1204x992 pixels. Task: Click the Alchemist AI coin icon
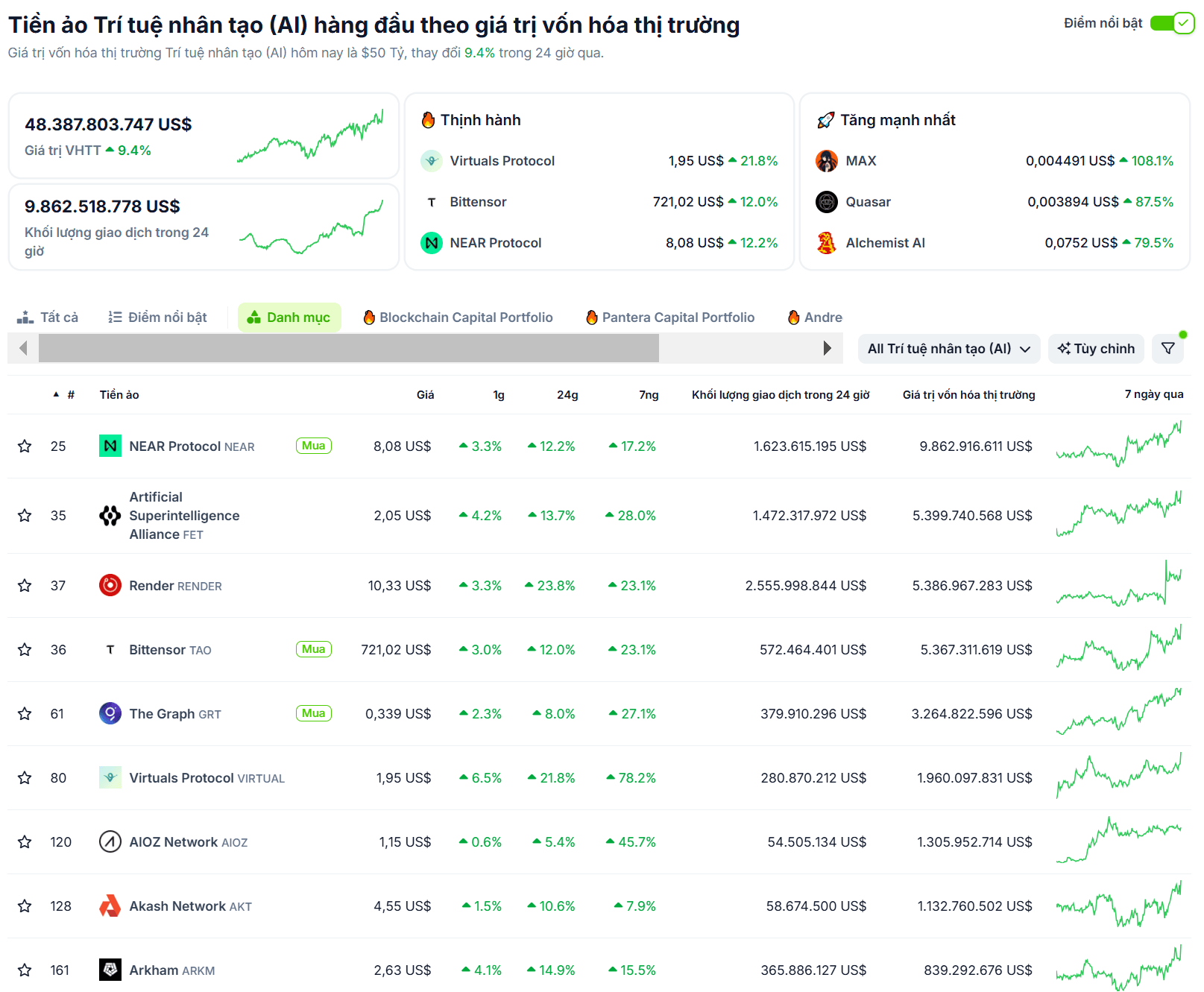click(x=827, y=243)
